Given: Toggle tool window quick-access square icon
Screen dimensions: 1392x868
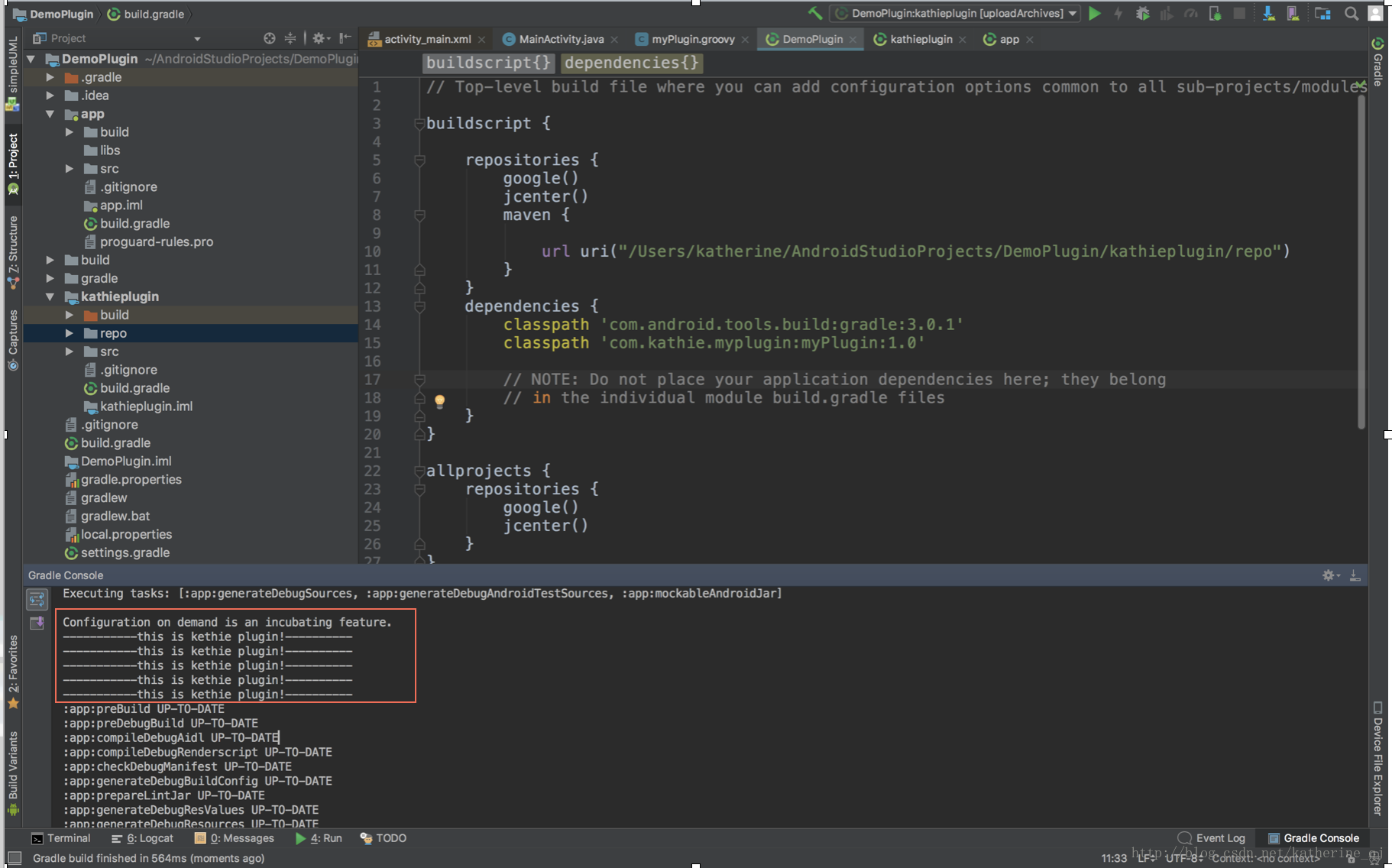Looking at the screenshot, I should pyautogui.click(x=14, y=858).
